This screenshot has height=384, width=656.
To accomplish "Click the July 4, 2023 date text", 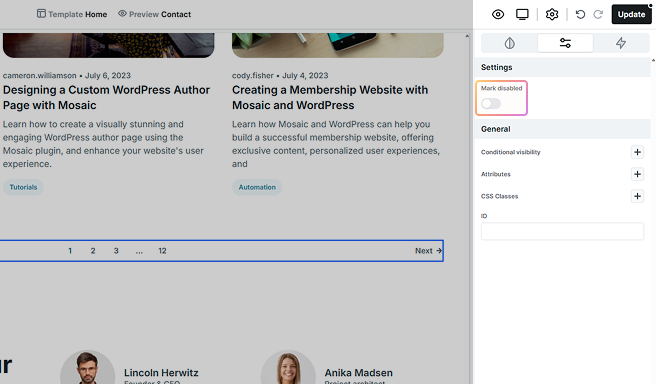I will point(305,76).
